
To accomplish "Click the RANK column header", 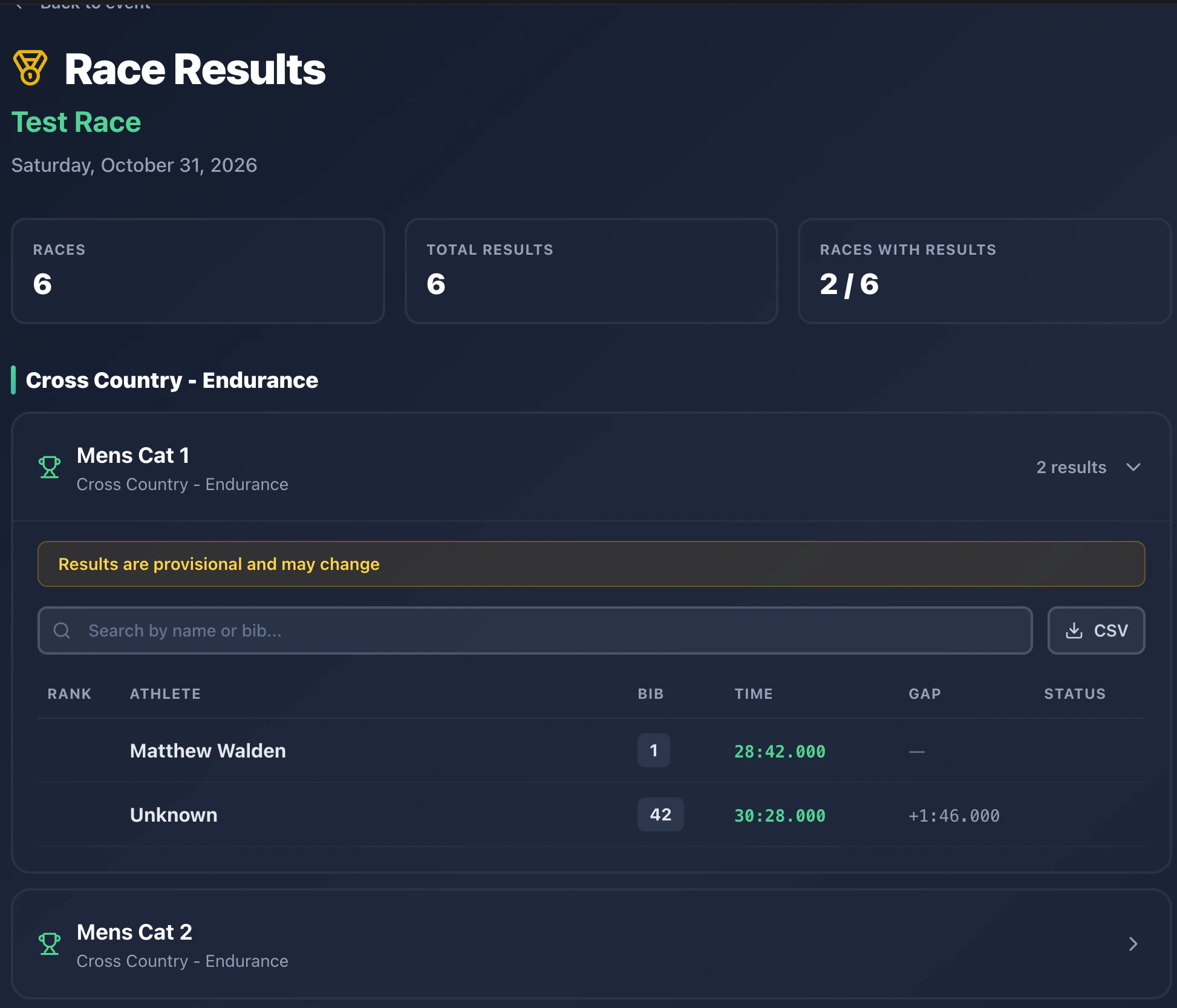I will [70, 694].
